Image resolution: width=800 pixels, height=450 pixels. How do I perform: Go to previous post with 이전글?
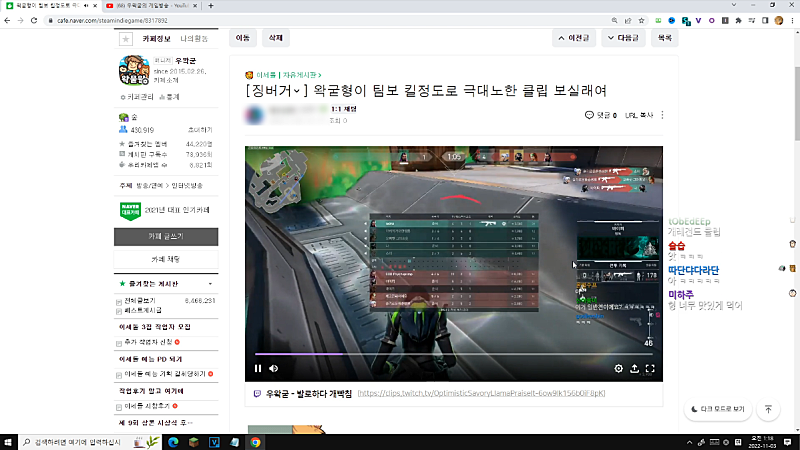point(574,38)
